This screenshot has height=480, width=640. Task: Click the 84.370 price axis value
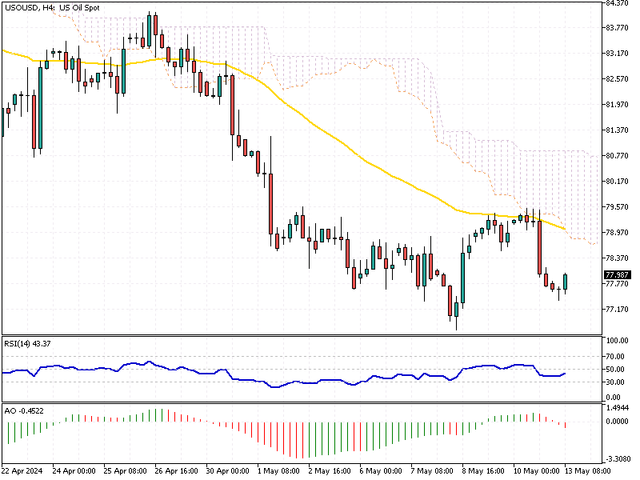coord(617,3)
